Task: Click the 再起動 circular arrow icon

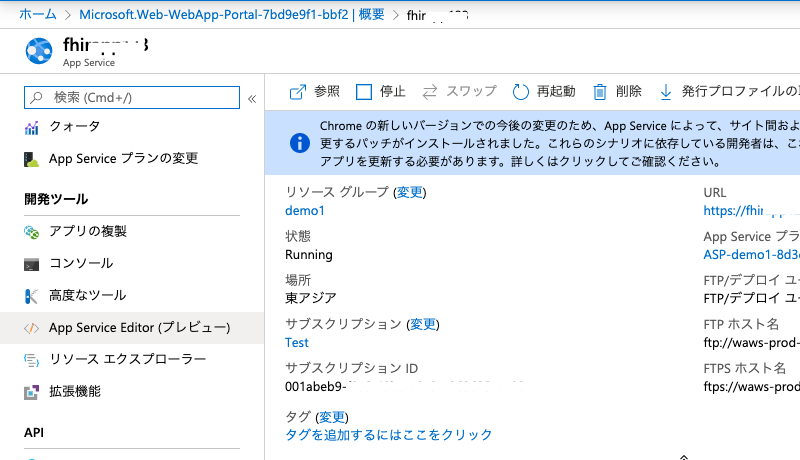Action: click(520, 92)
